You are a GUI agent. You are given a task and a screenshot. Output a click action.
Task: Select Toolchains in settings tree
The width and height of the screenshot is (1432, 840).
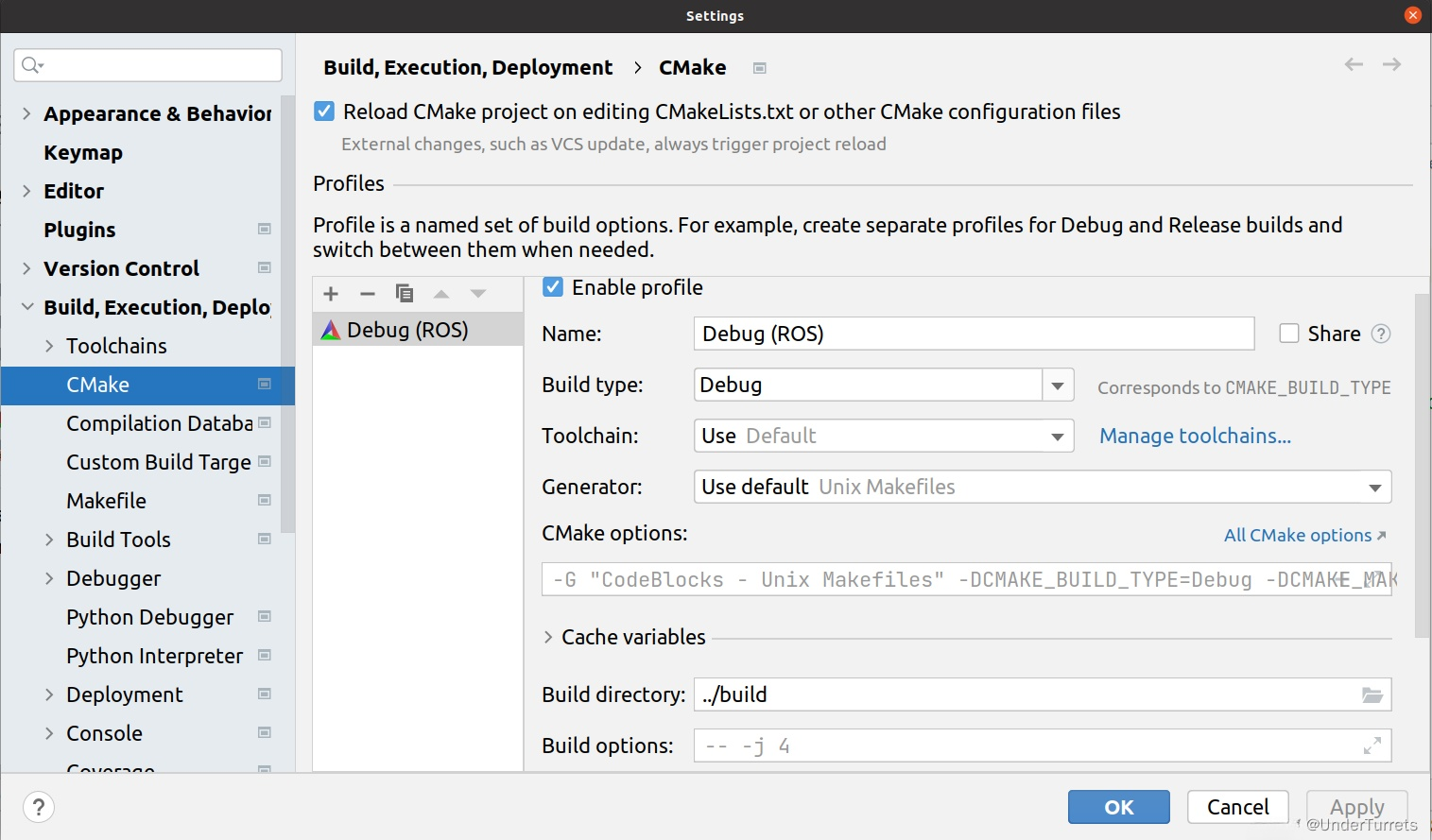tap(116, 346)
